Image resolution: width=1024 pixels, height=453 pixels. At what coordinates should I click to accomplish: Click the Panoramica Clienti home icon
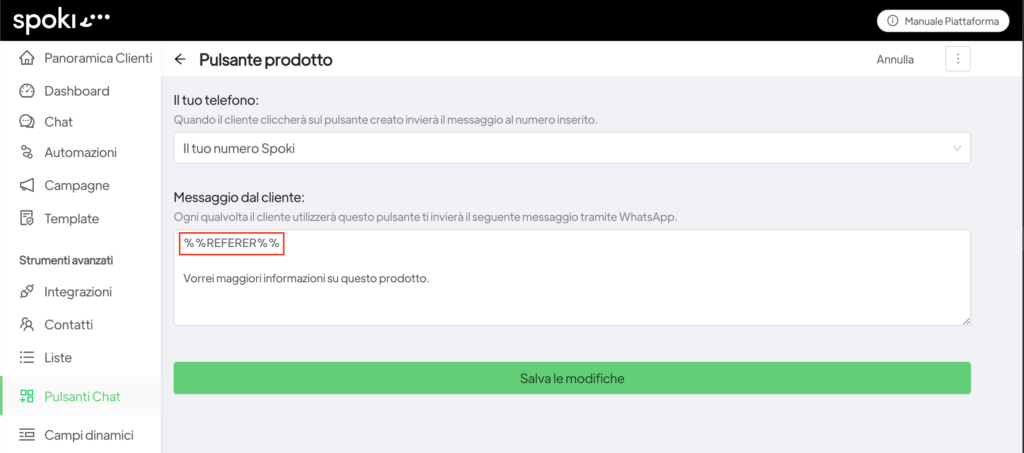(27, 58)
